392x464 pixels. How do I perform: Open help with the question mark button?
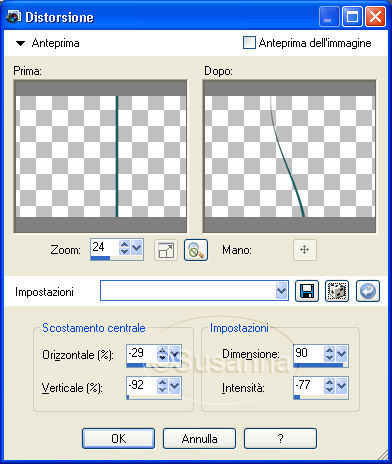tap(280, 439)
